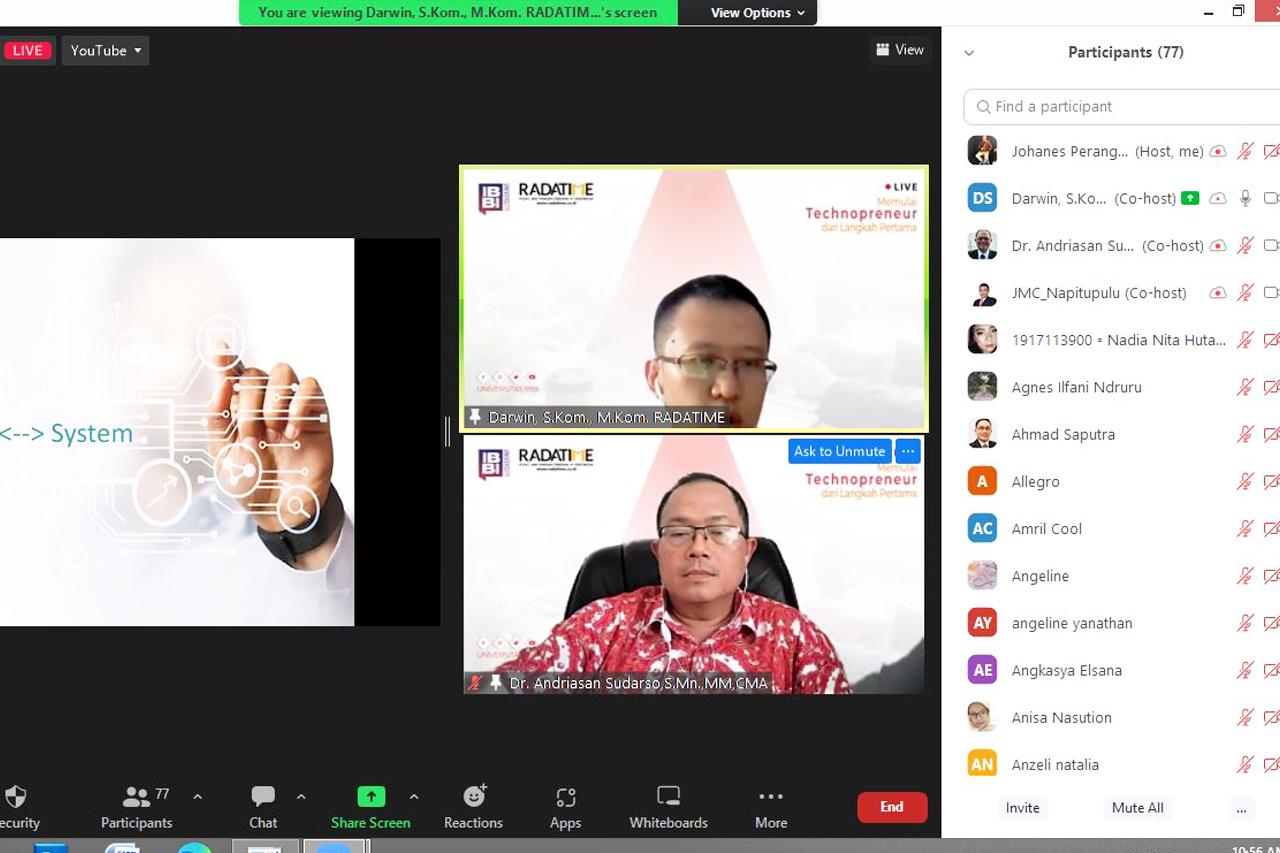Click the Find a participant search field
Viewport: 1280px width, 853px height.
[1122, 106]
